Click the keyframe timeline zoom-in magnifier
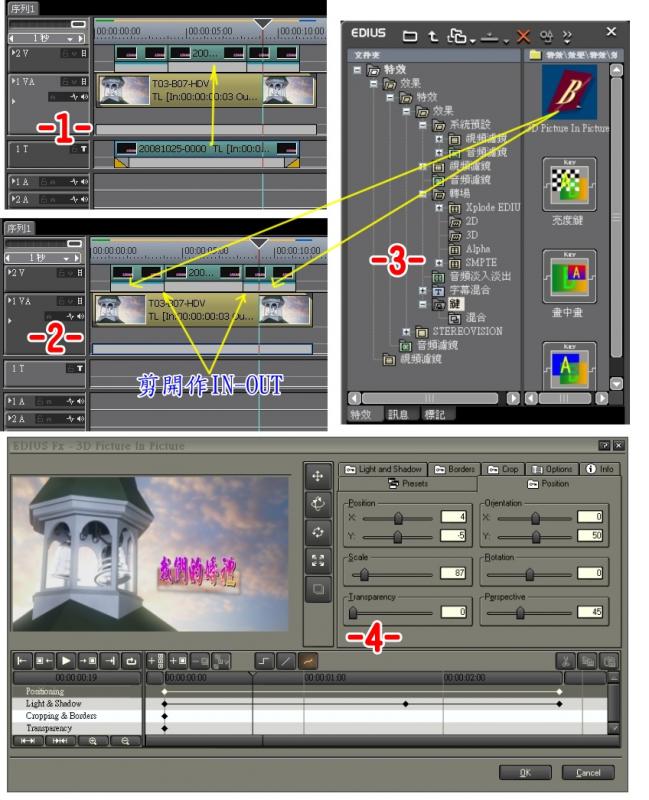 tap(92, 741)
